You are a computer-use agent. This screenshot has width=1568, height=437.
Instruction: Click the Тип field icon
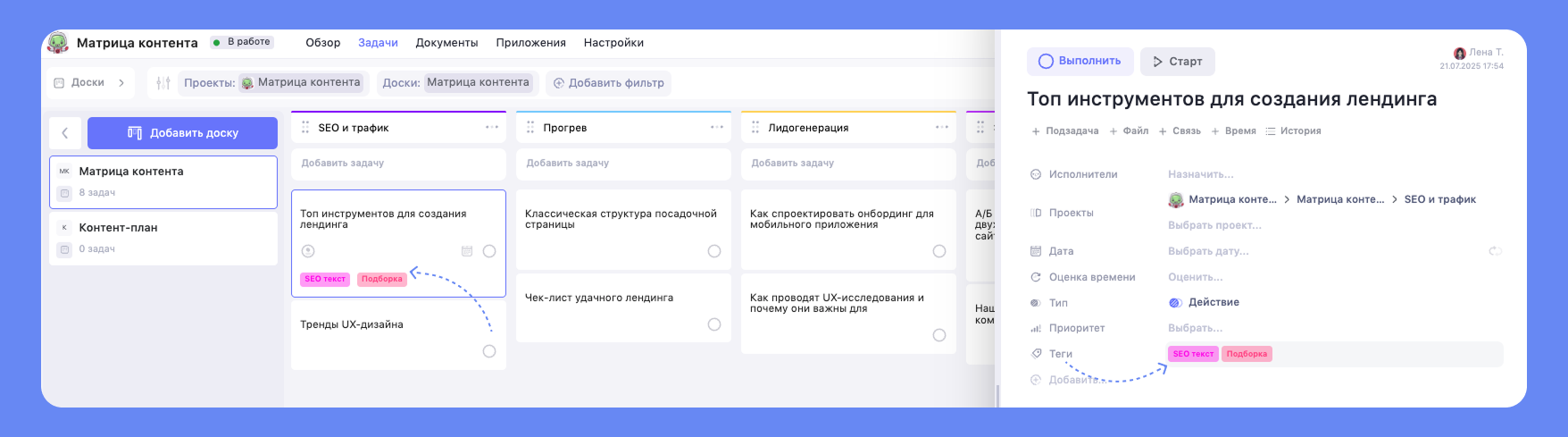(1036, 303)
